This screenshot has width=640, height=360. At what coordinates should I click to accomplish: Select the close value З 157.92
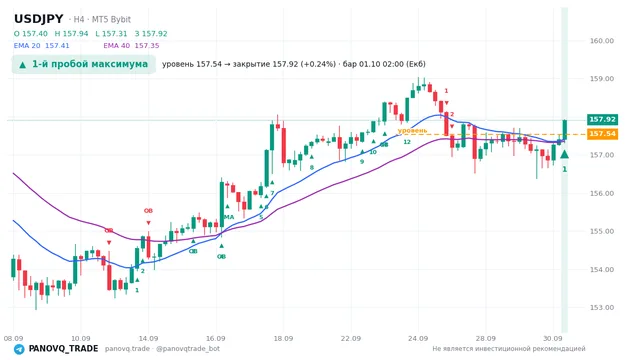click(x=151, y=33)
